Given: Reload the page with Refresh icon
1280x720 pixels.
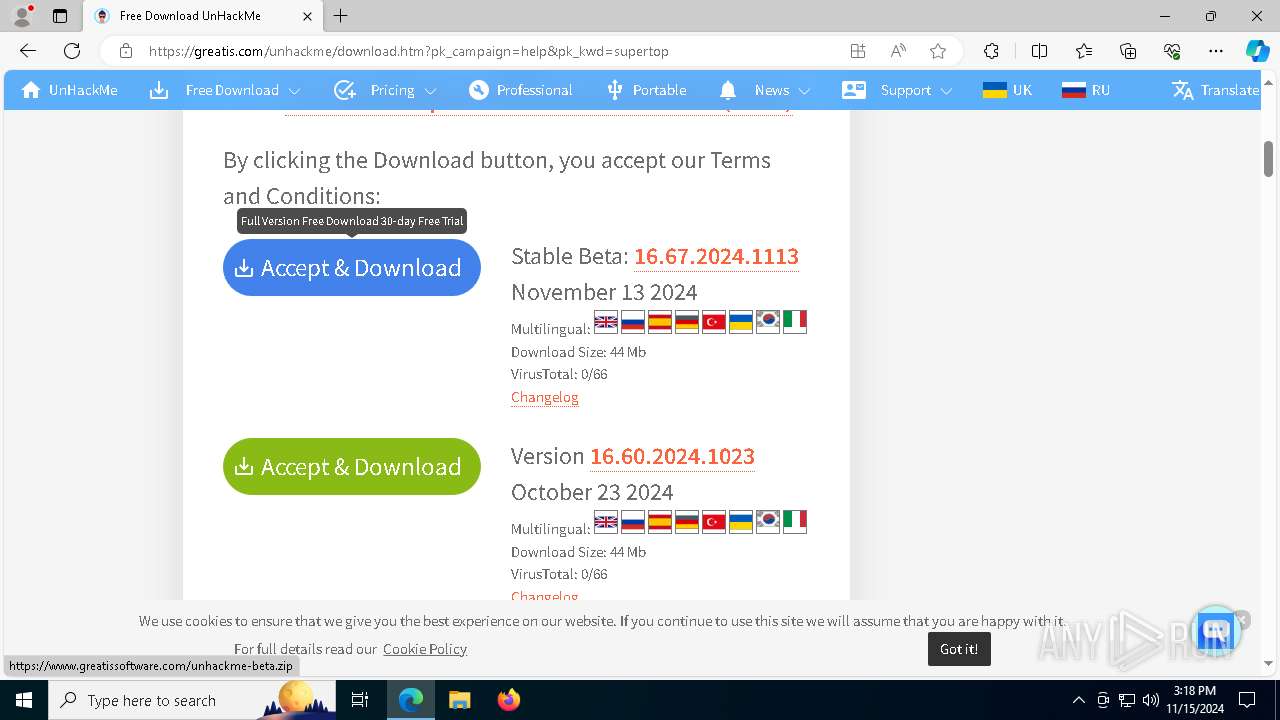Looking at the screenshot, I should [72, 51].
